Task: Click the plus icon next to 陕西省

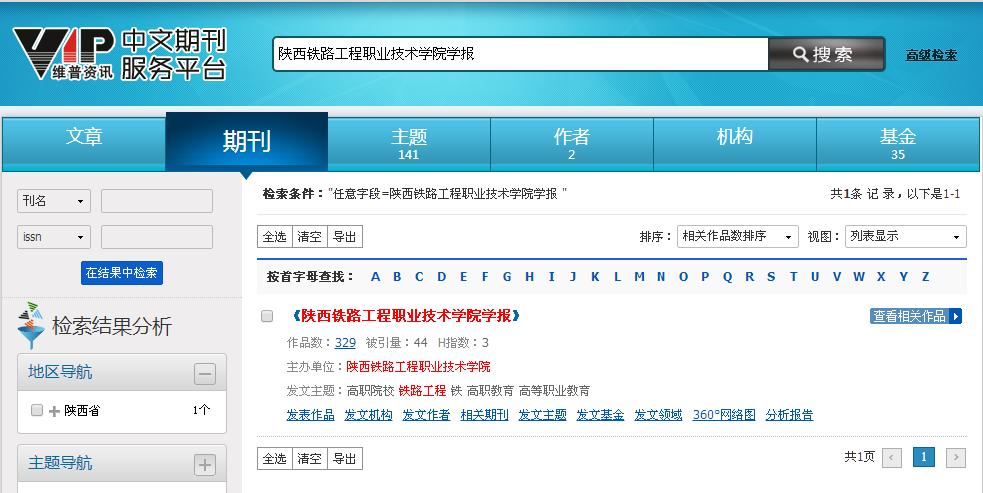Action: pos(54,411)
